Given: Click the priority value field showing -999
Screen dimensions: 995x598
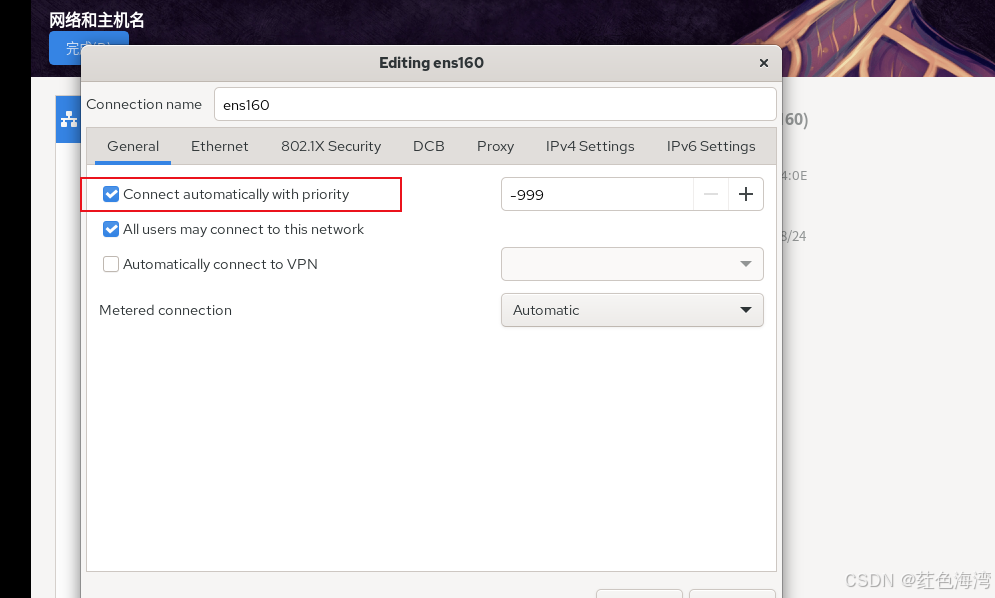Looking at the screenshot, I should point(596,194).
